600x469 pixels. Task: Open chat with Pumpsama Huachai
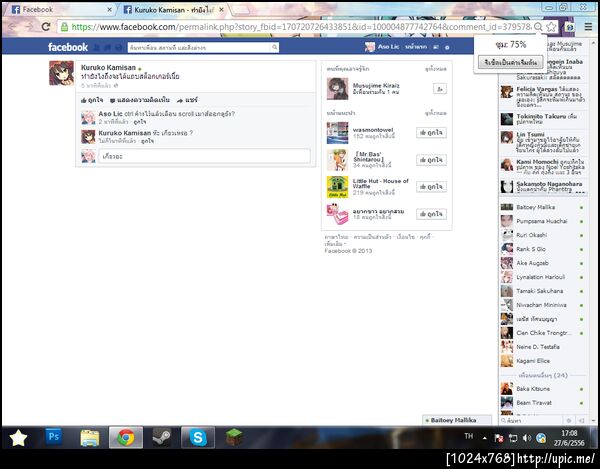(x=543, y=221)
